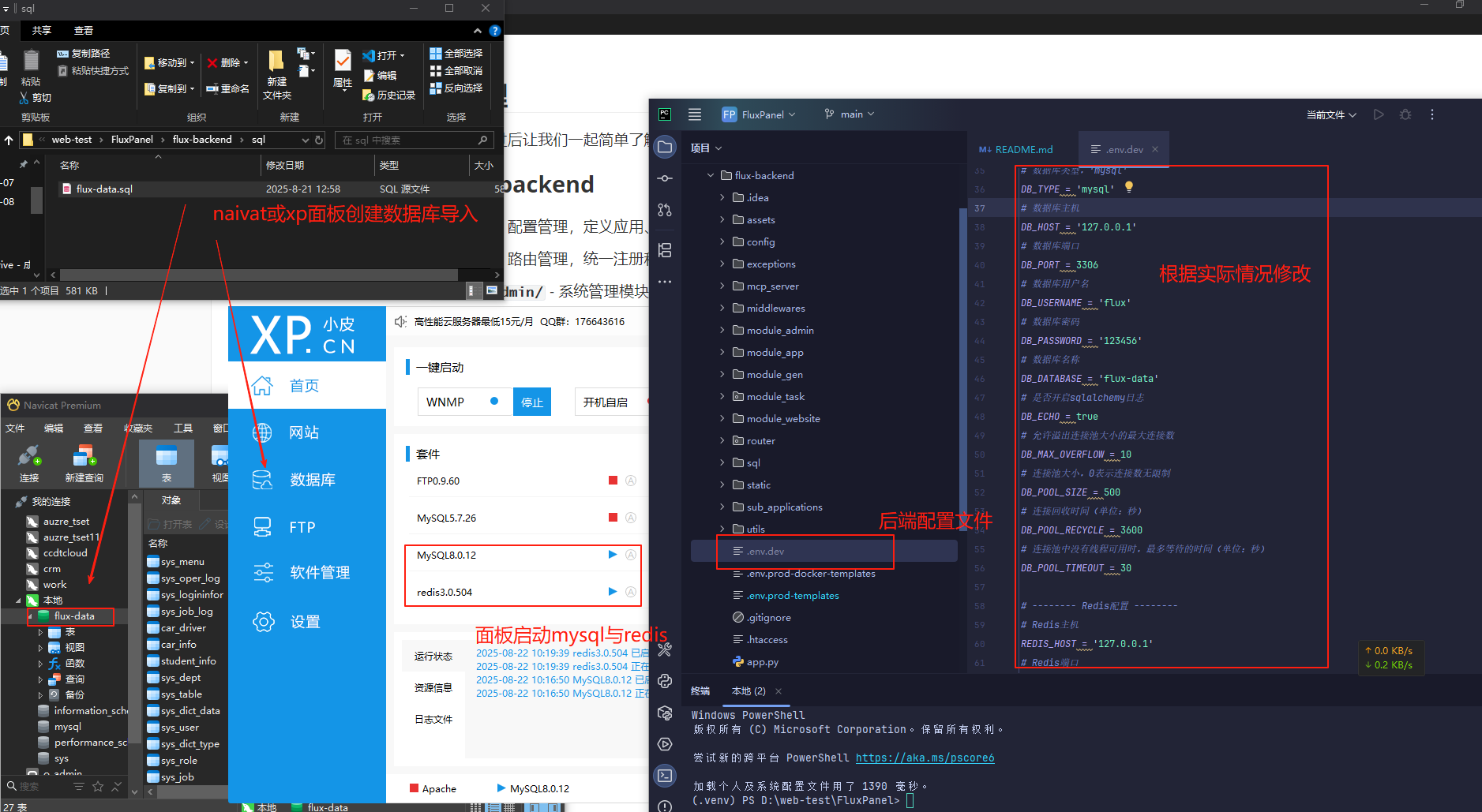The height and width of the screenshot is (812, 1482).
Task: Click 全部选择 select all in Explorer
Action: pos(456,54)
